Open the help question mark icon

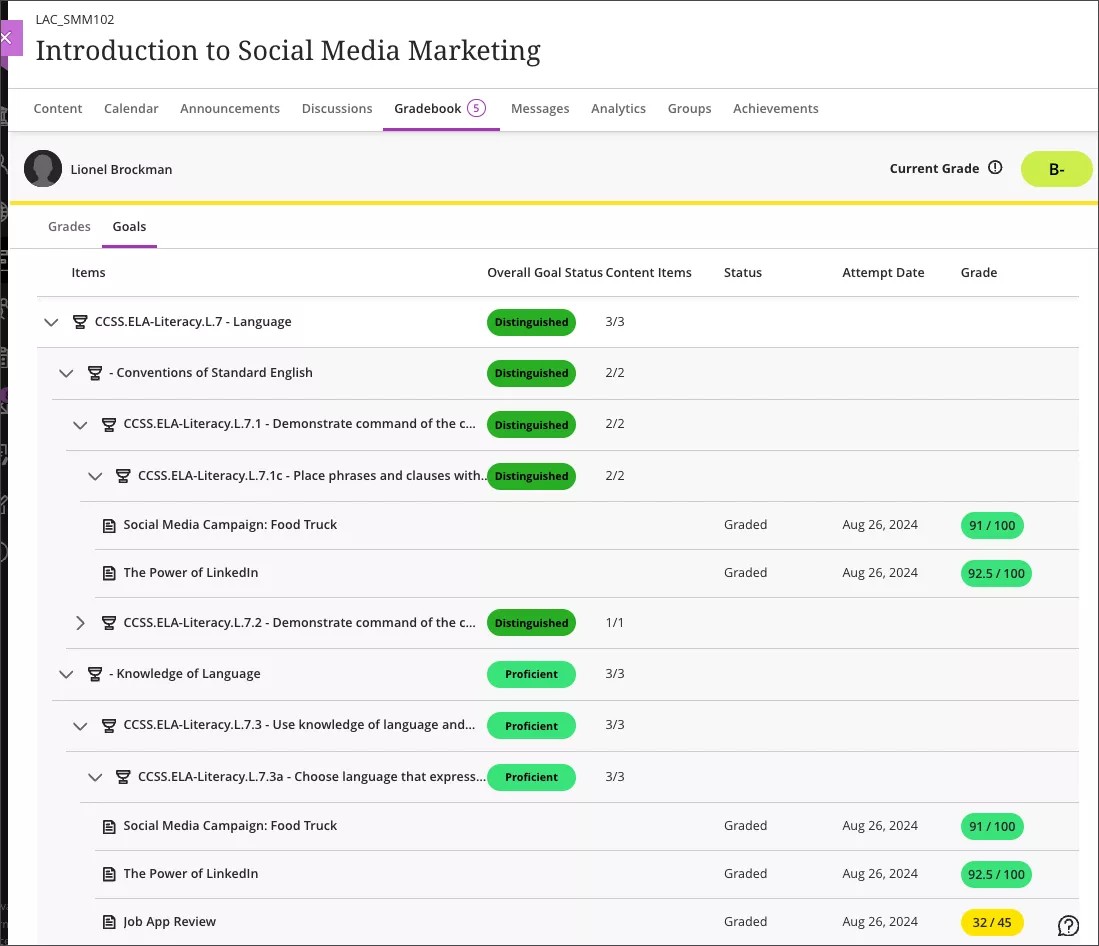[x=1068, y=925]
